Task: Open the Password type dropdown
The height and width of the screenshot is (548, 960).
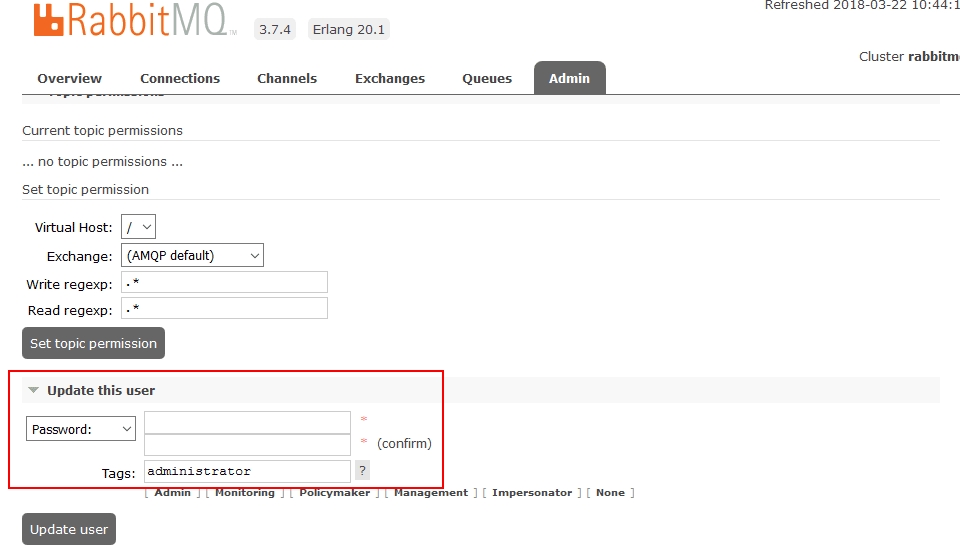Action: [80, 429]
